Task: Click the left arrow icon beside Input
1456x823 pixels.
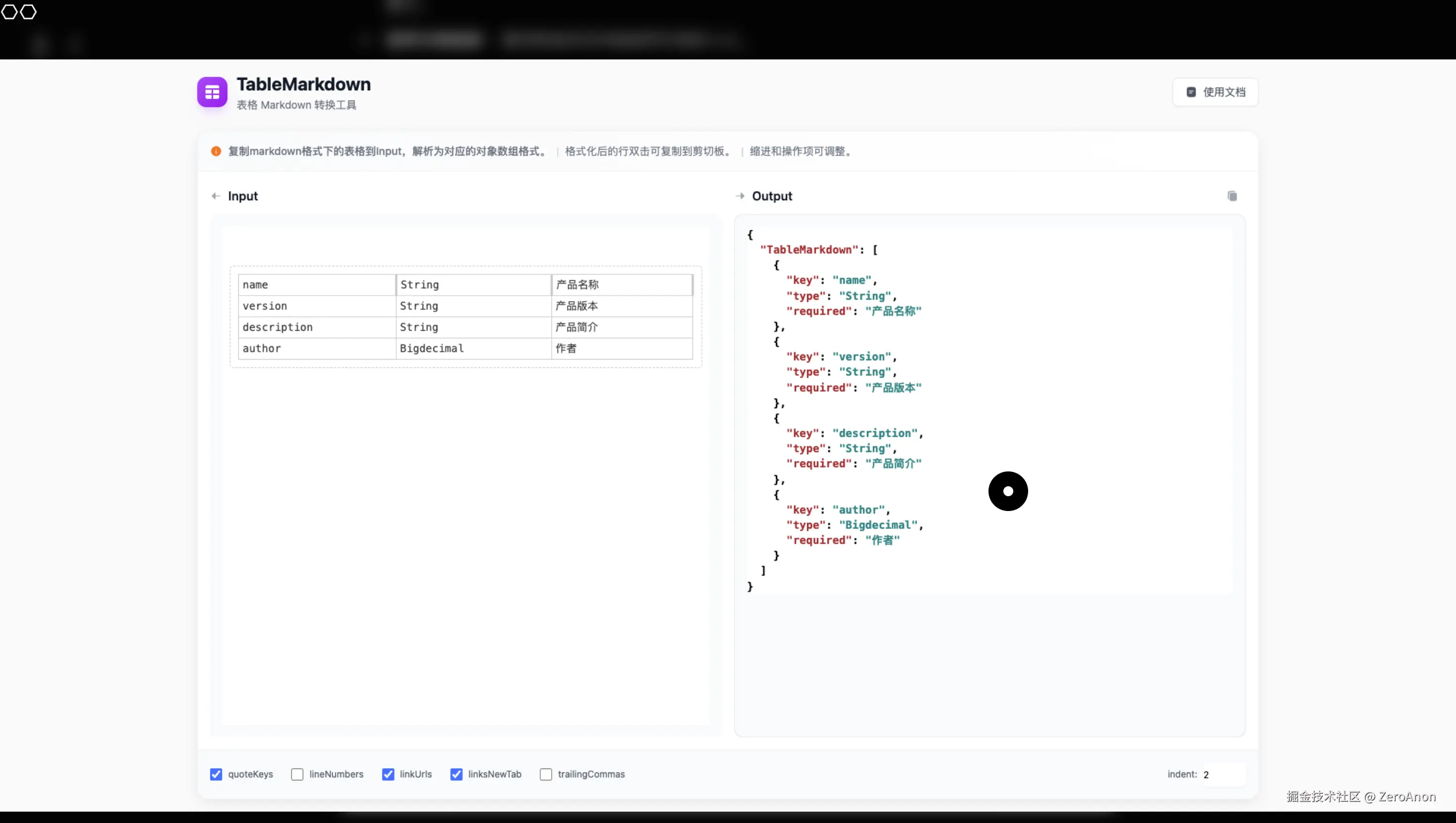Action: tap(215, 196)
